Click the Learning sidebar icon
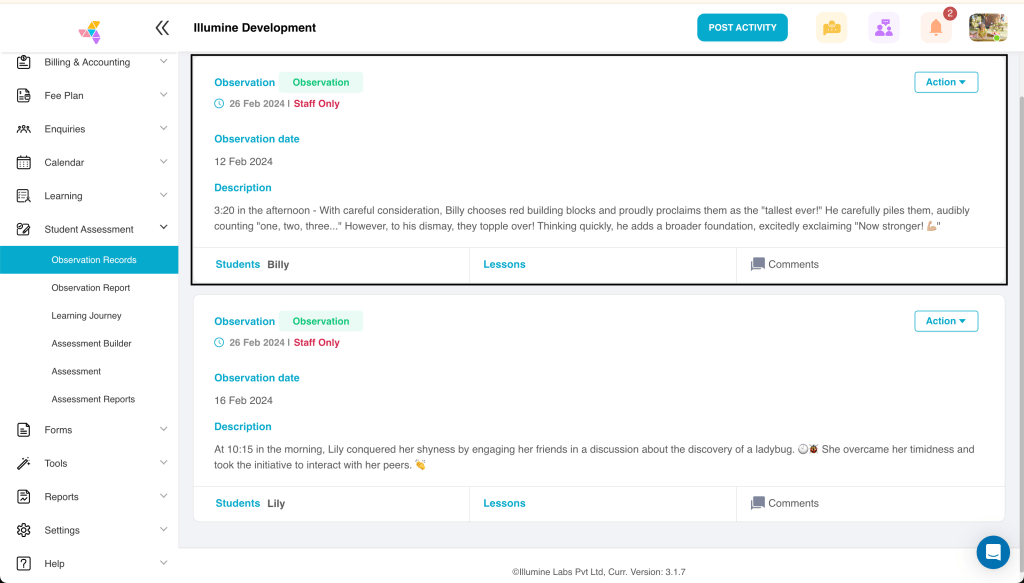This screenshot has height=583, width=1024. tap(24, 195)
